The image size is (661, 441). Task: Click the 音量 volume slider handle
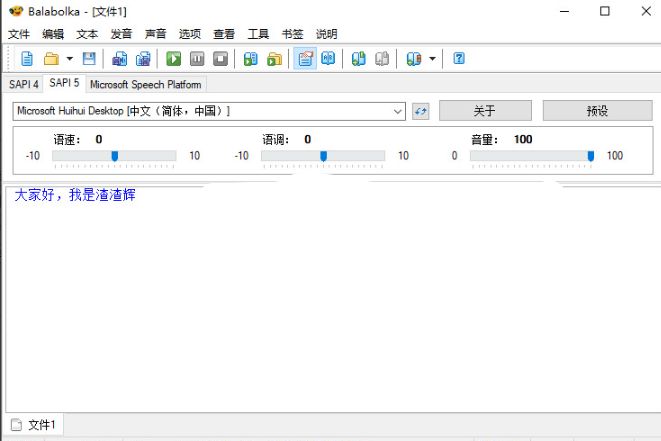pos(591,156)
